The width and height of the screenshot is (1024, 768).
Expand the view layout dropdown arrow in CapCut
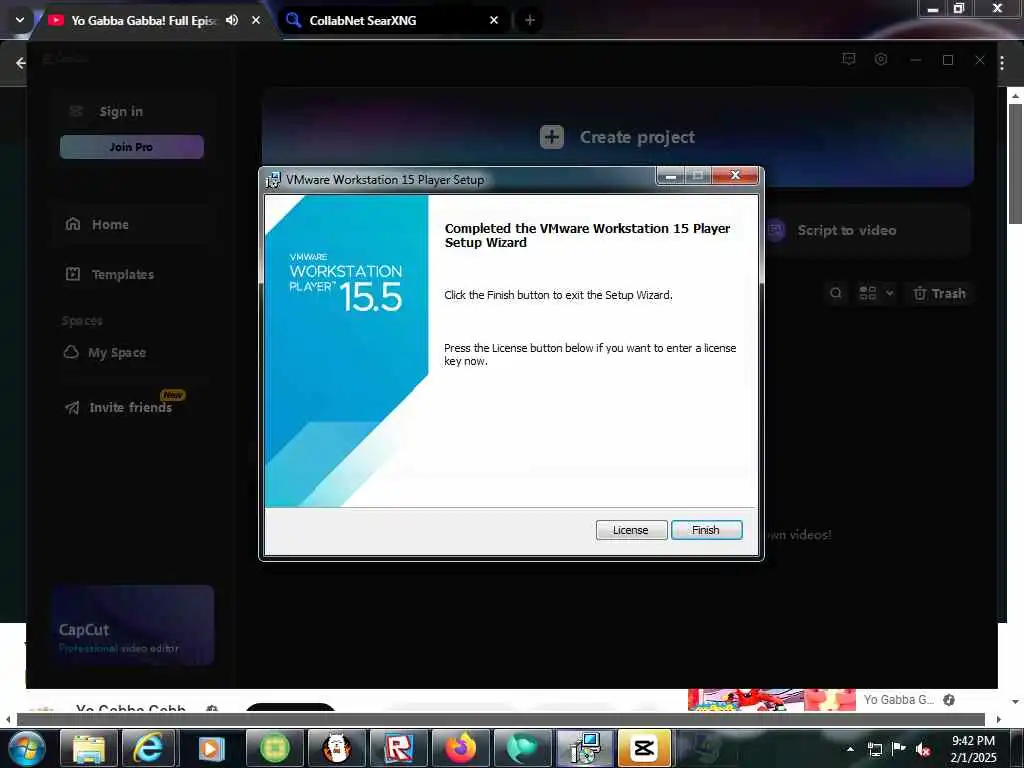[x=889, y=293]
